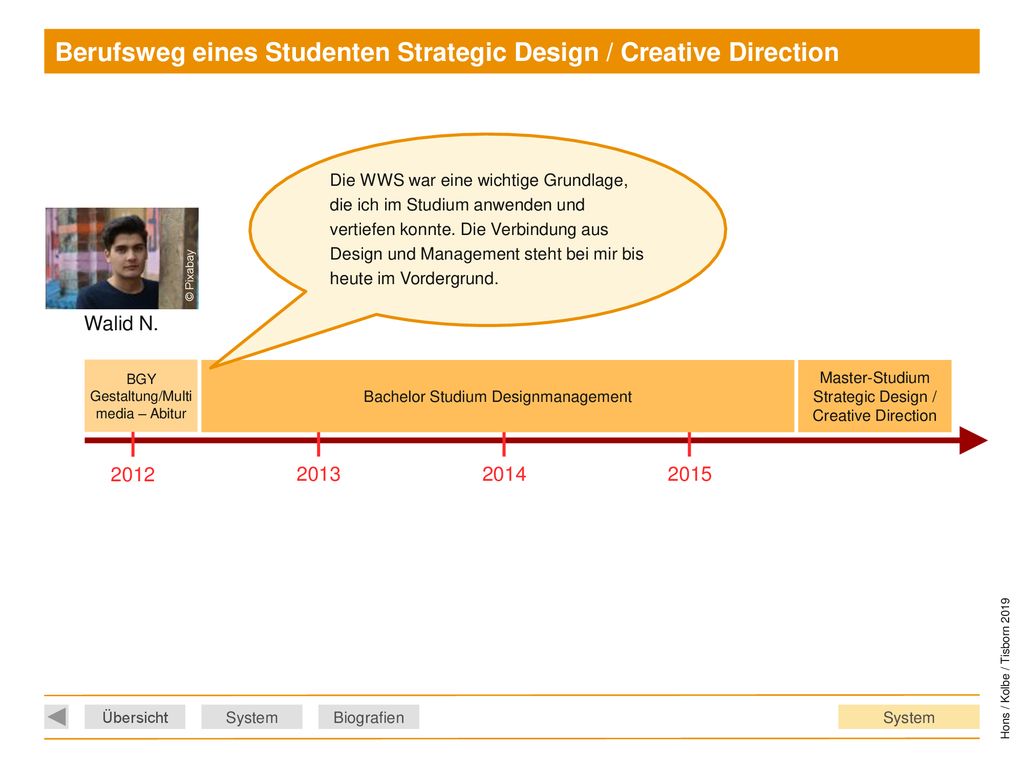This screenshot has width=1024, height=768.
Task: Open the Übersicht navigation button
Action: [135, 717]
